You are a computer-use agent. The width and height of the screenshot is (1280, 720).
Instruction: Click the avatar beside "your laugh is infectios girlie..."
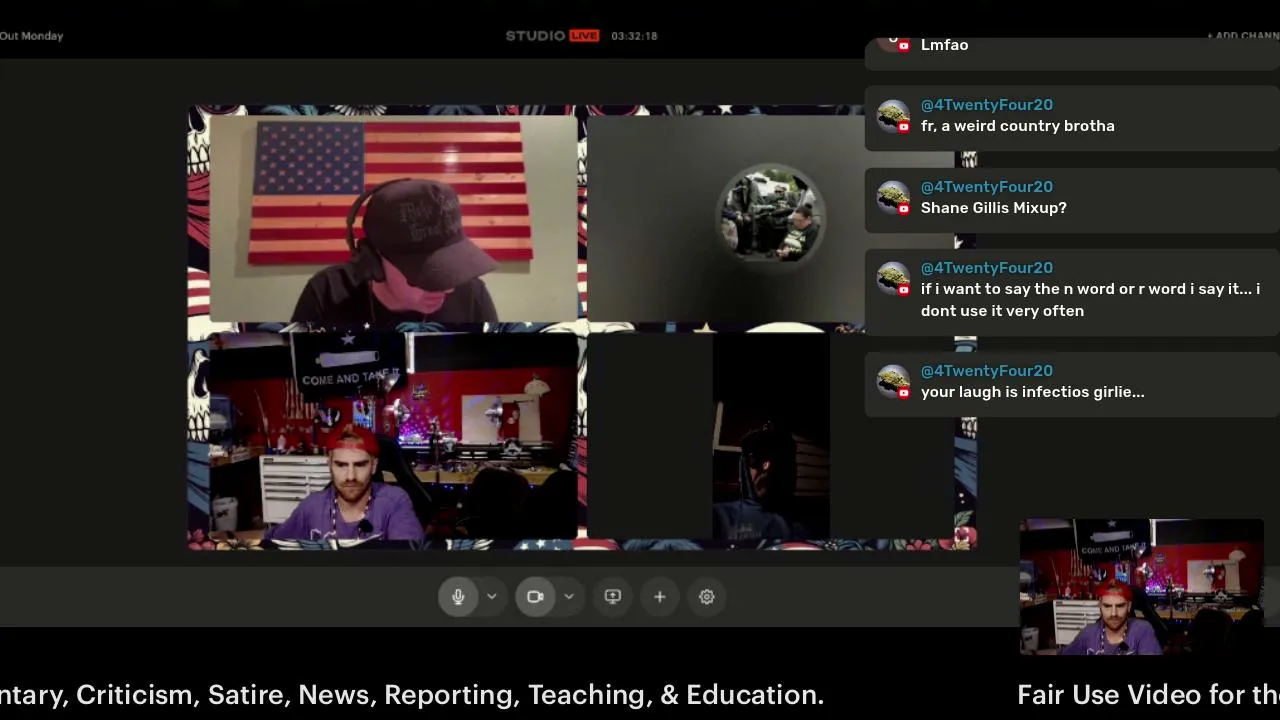tap(892, 382)
